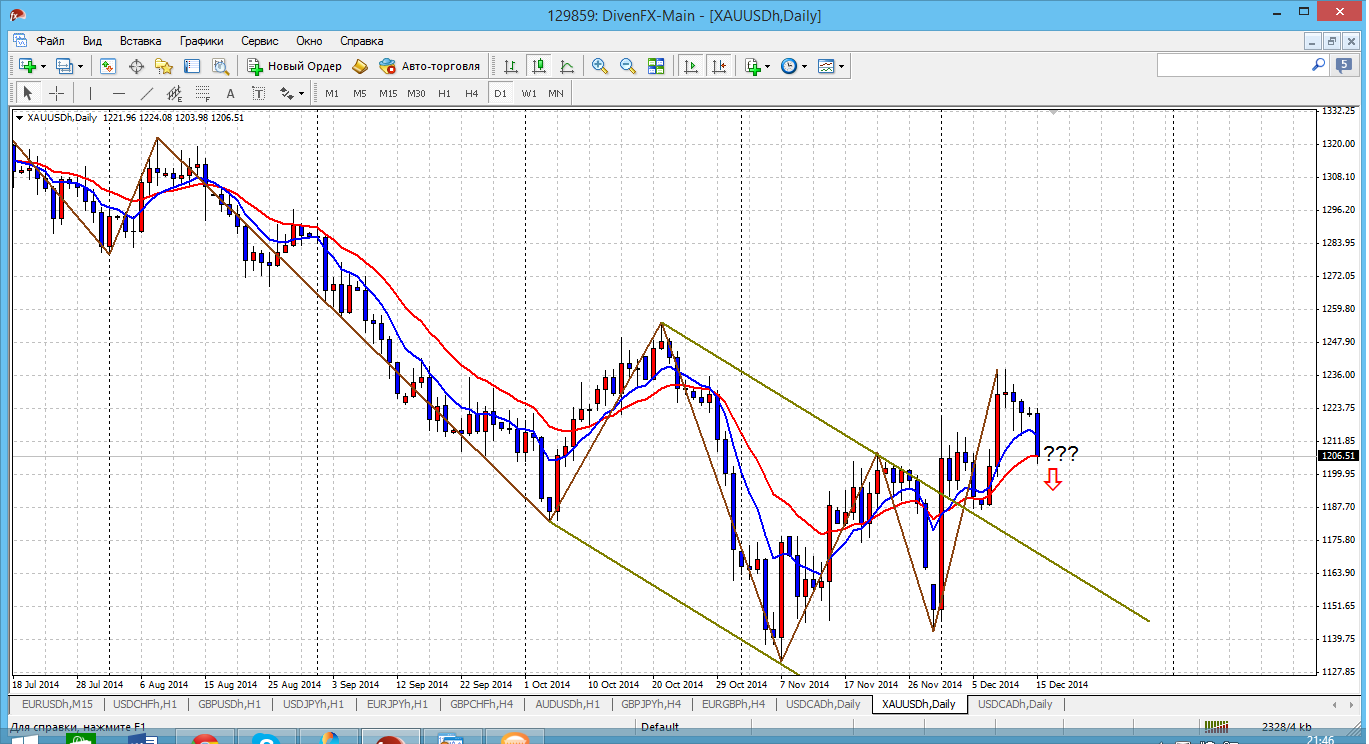Open the Indicators list icon
The width and height of the screenshot is (1369, 744).
752,66
